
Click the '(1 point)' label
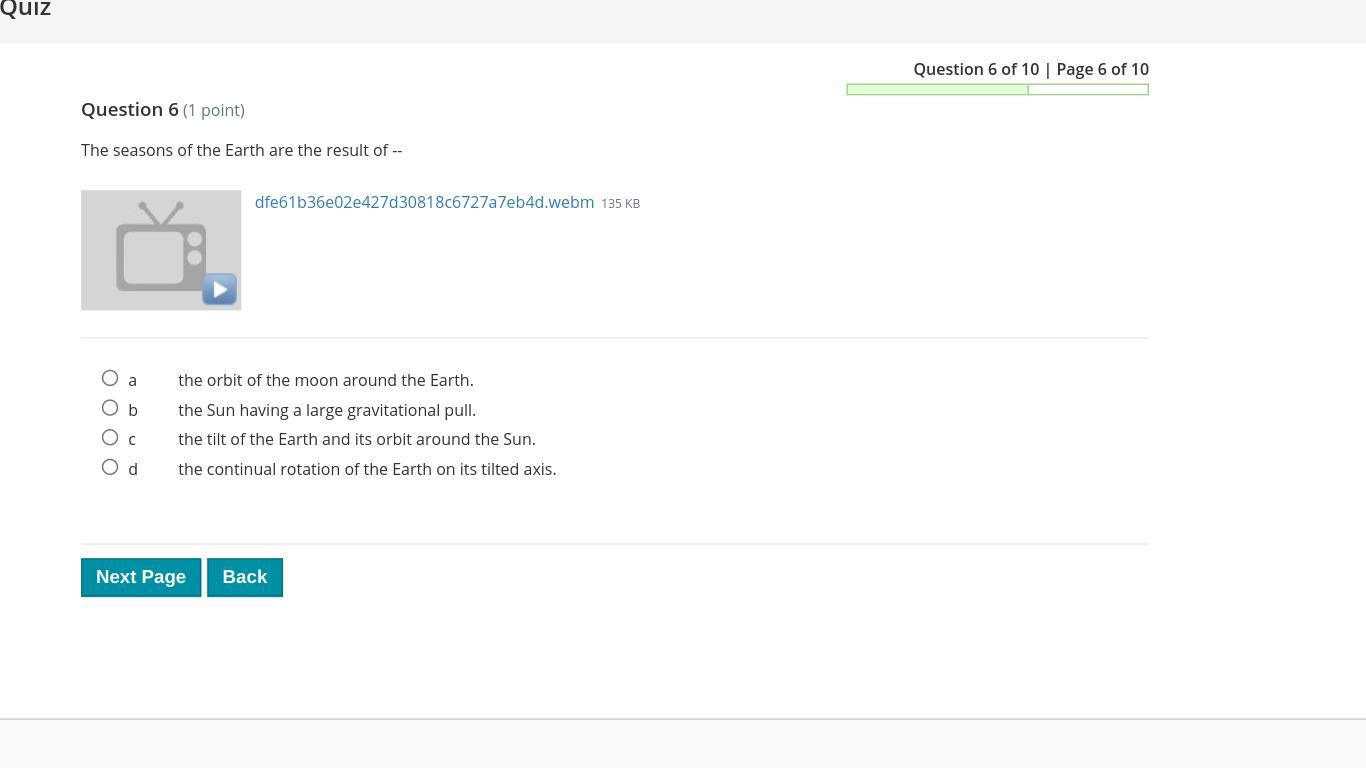pos(214,110)
